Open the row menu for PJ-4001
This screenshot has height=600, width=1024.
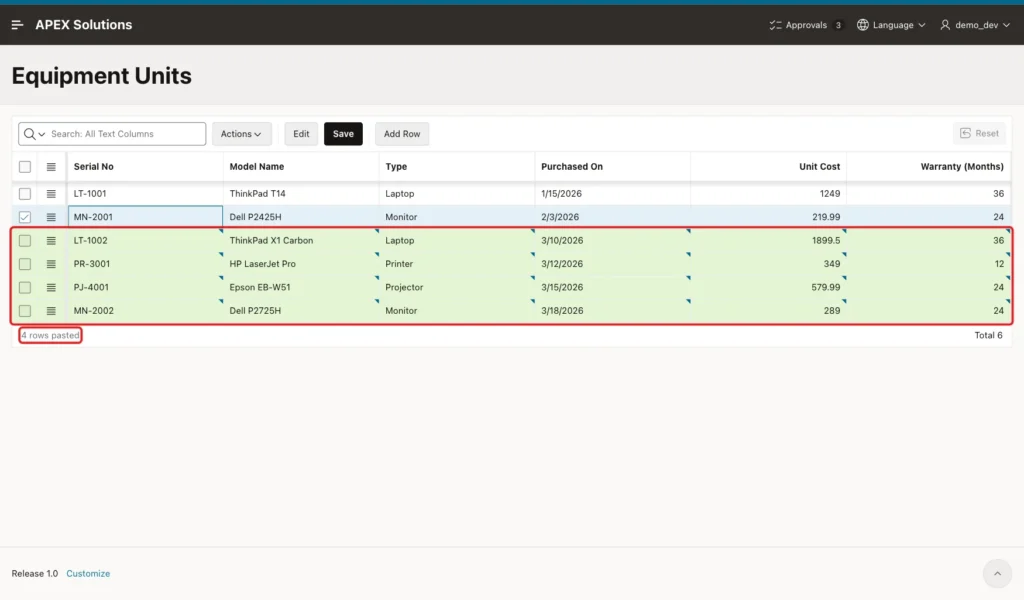pos(51,287)
